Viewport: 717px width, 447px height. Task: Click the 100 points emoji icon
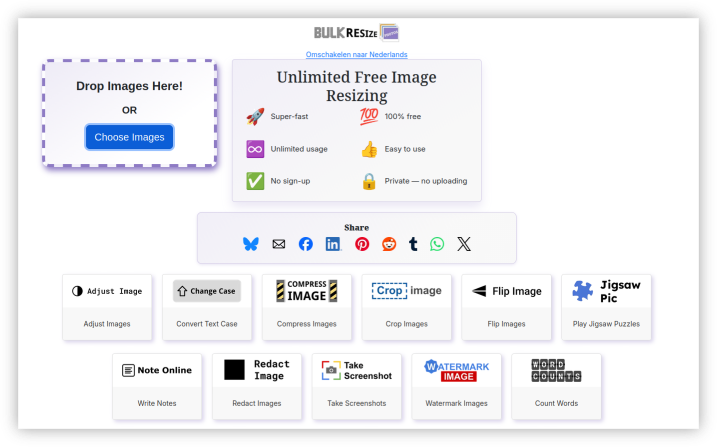[x=369, y=116]
